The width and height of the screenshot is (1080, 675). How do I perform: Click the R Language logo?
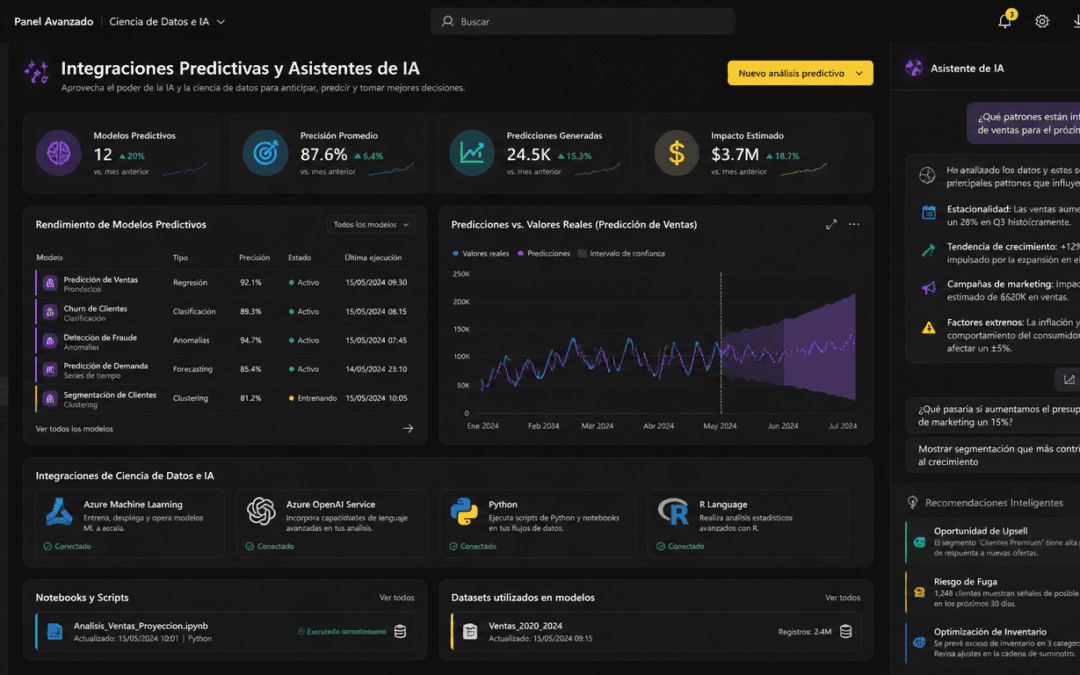coord(673,512)
